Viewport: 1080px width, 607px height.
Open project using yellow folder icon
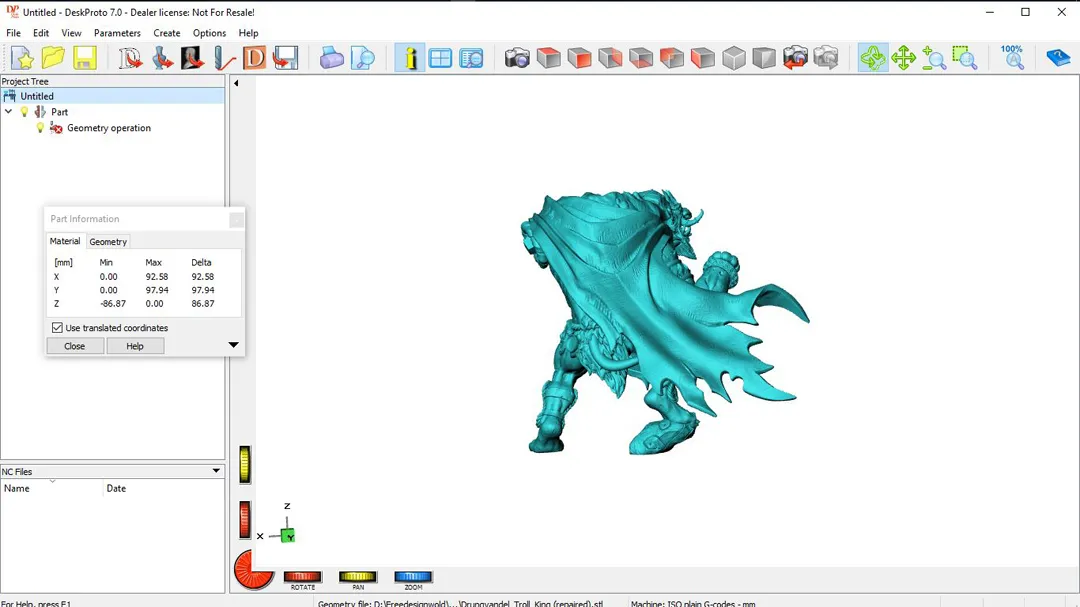(x=53, y=58)
